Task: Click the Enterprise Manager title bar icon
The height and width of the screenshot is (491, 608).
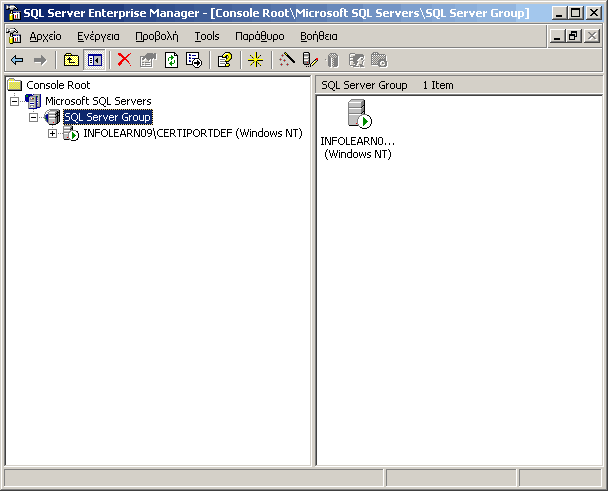Action: pyautogui.click(x=14, y=13)
